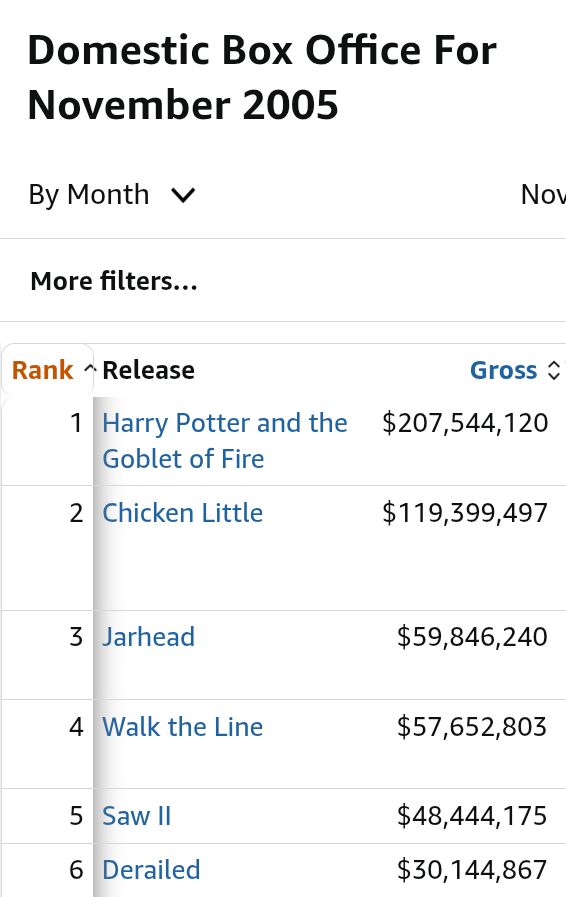
Task: Click the $207,544,120 gross cell
Action: [x=465, y=423]
